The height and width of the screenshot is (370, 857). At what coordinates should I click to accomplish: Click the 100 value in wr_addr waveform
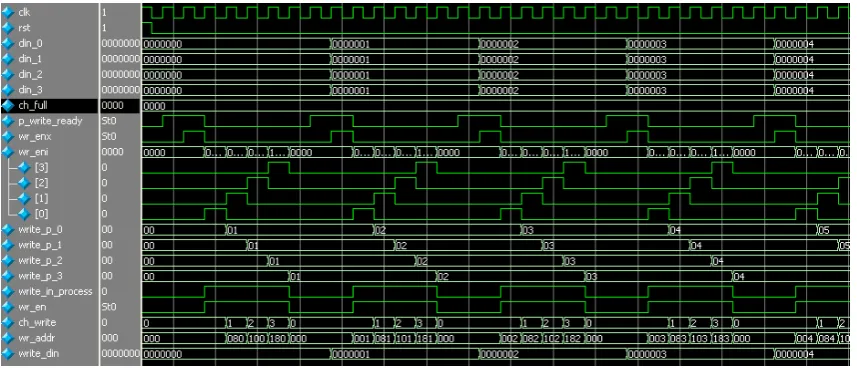[x=258, y=338]
